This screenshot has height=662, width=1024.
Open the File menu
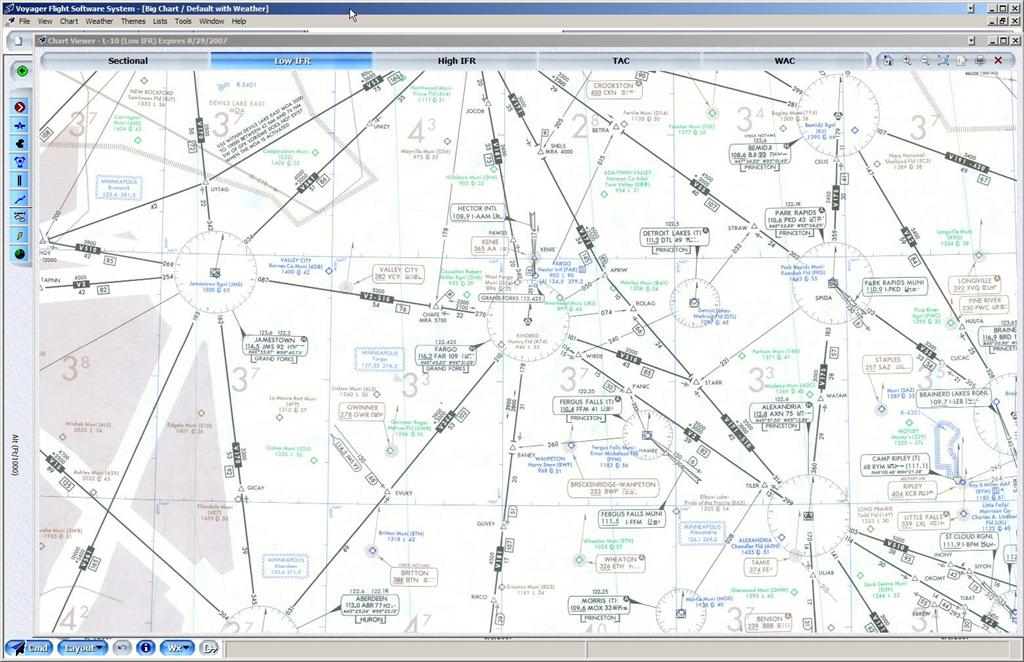click(25, 21)
